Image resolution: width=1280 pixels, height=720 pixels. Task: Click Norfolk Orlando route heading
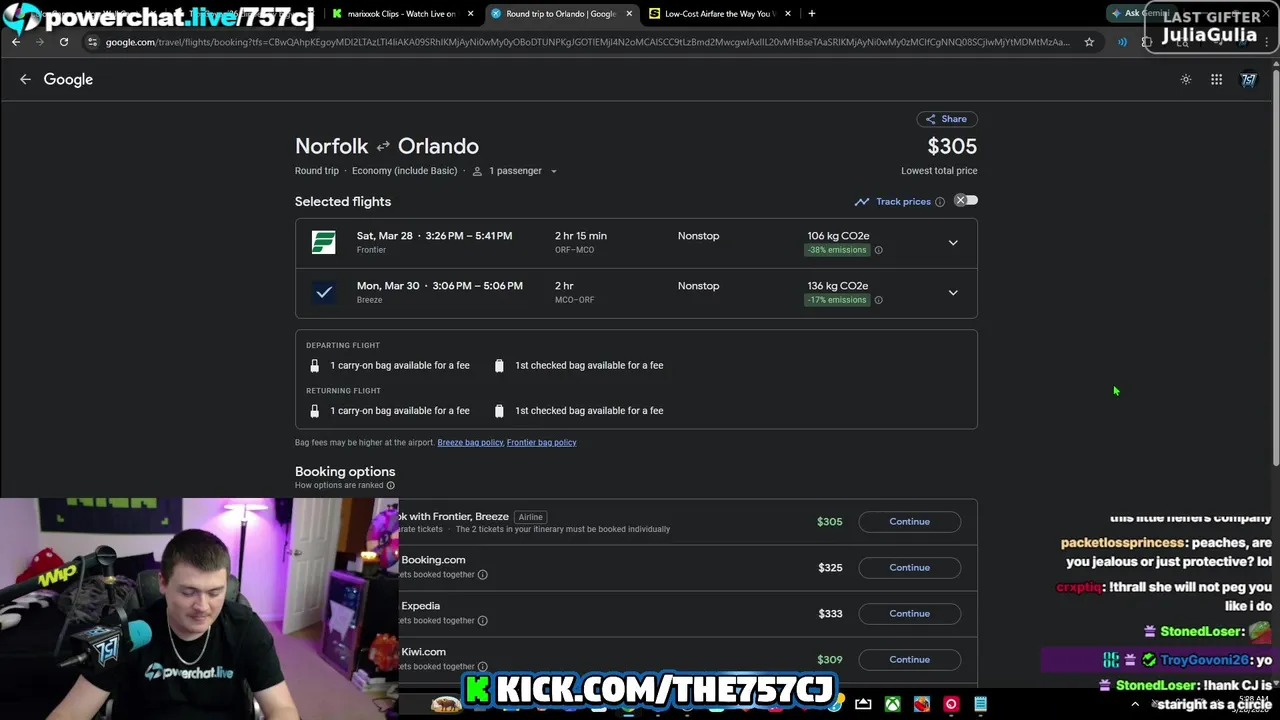387,146
